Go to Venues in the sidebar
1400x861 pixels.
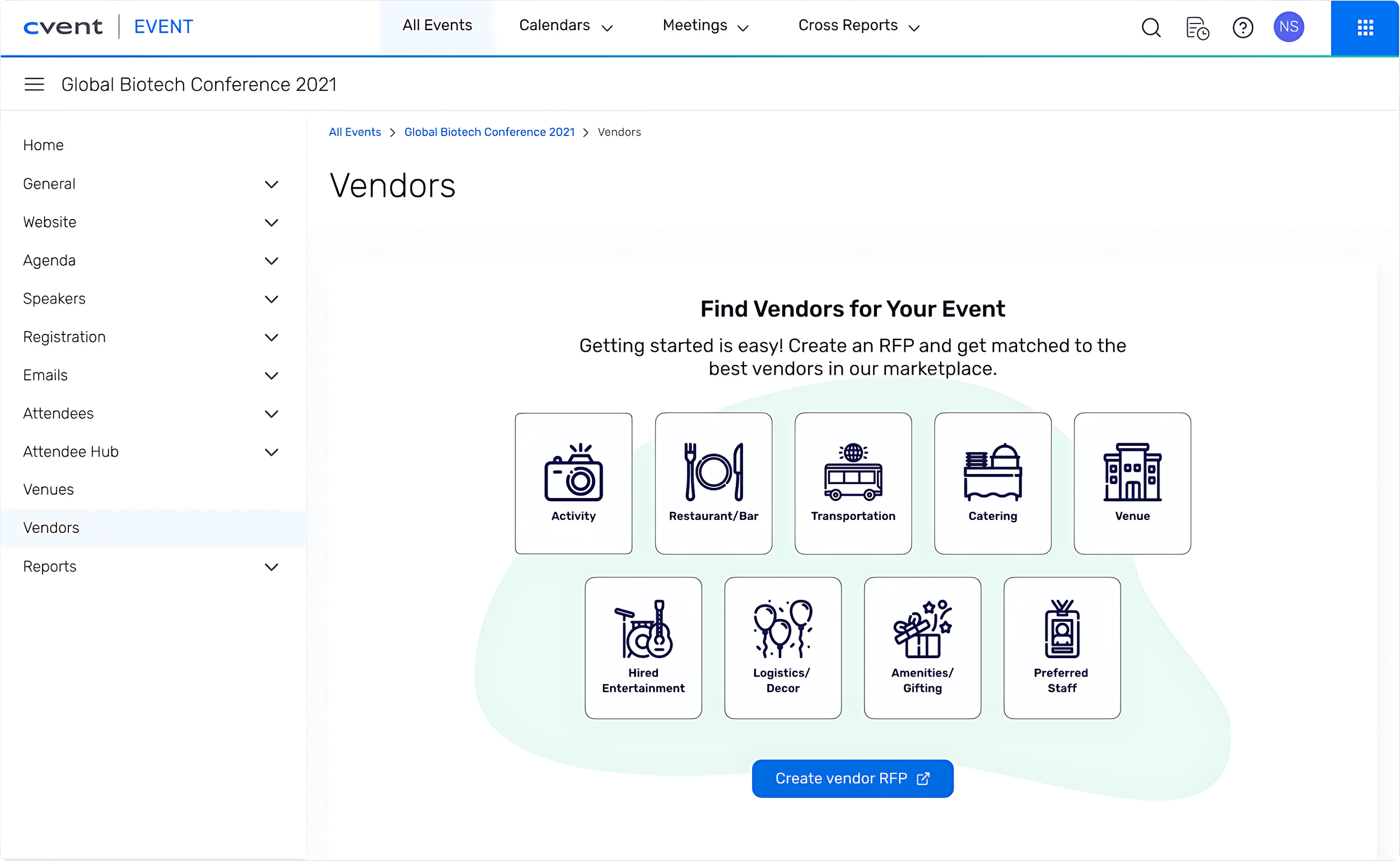click(48, 489)
